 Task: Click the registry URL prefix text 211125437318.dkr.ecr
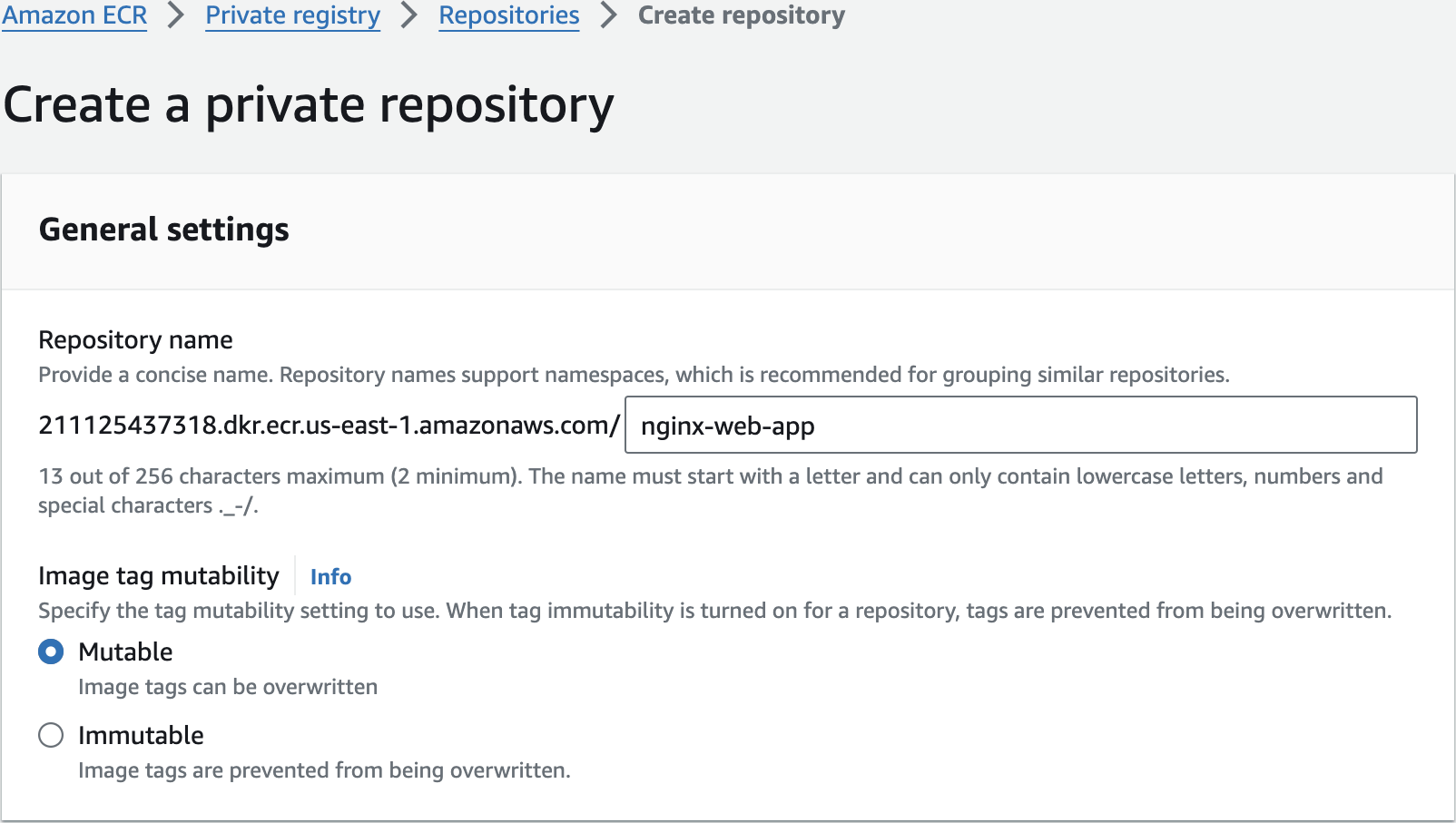point(329,425)
